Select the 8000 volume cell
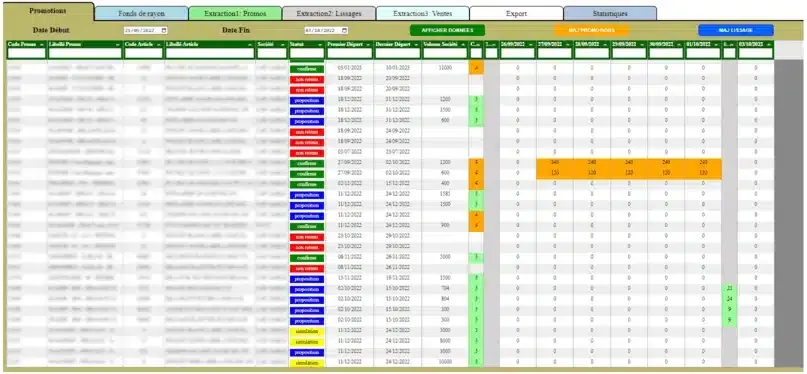Viewport: 807px width, 374px height. pyautogui.click(x=445, y=341)
